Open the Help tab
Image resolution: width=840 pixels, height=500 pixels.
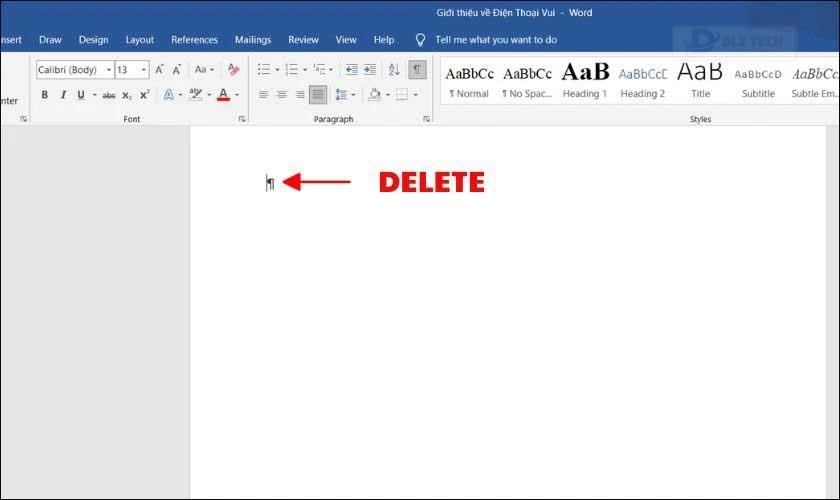pos(384,40)
